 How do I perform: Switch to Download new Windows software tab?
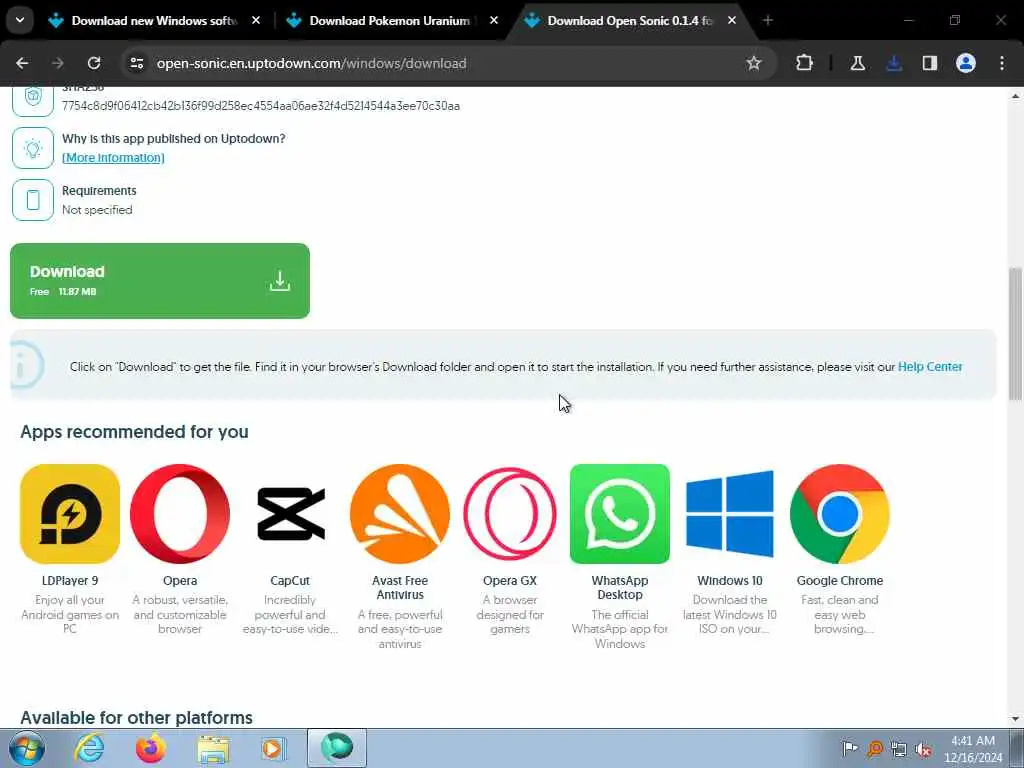(153, 21)
